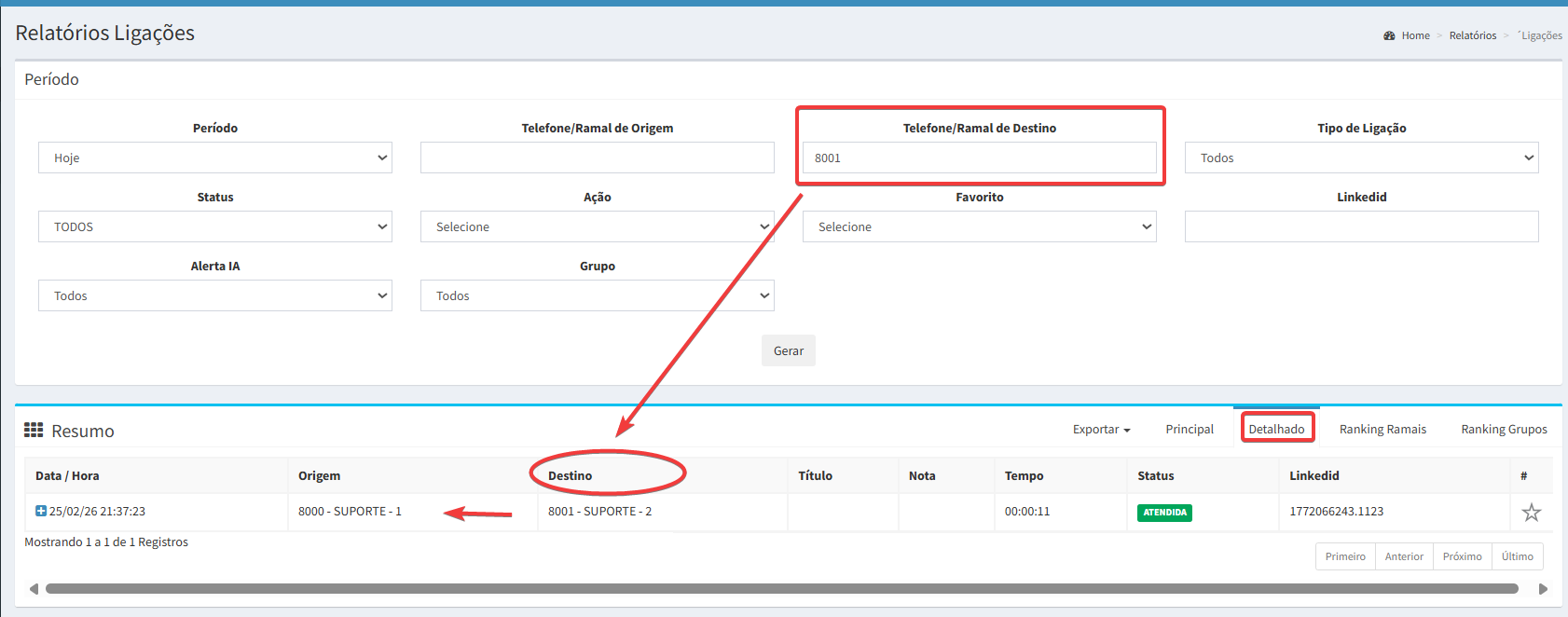Switch to the Ranking Ramais tab

tap(1382, 429)
